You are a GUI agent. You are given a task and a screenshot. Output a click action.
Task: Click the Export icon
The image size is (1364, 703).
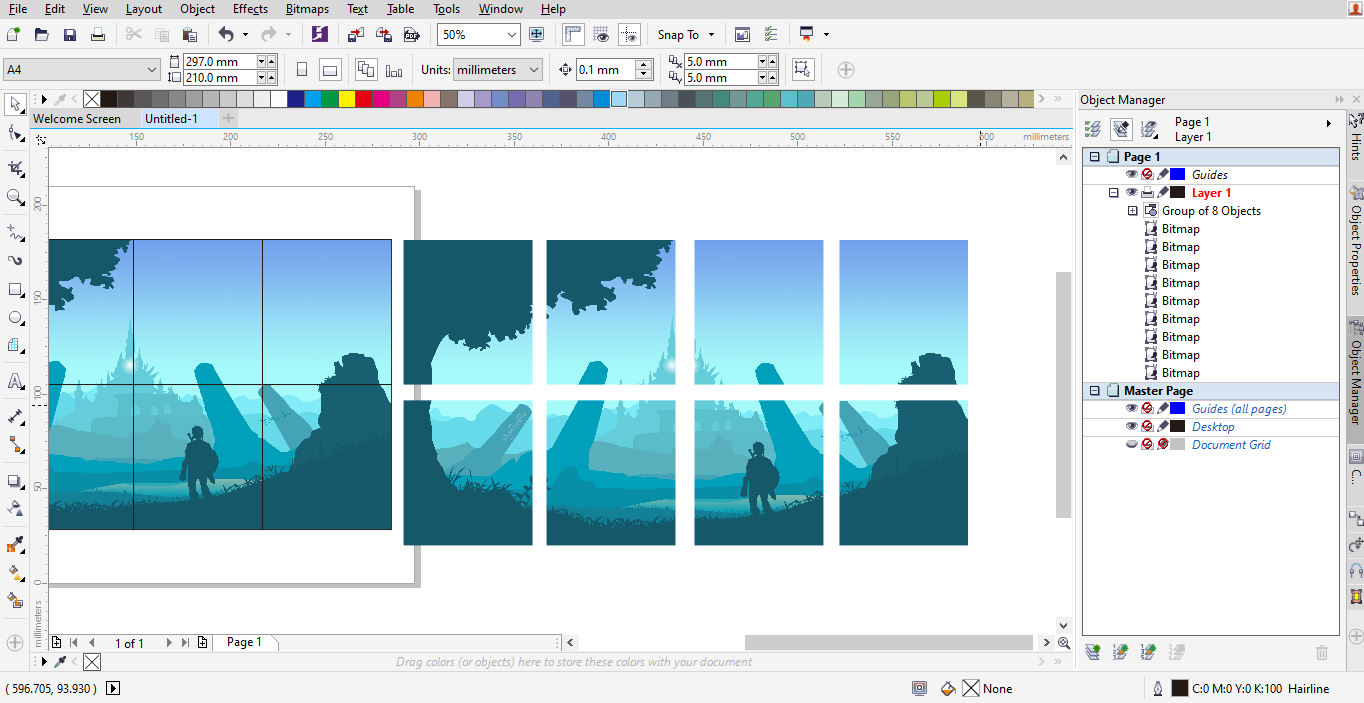(x=384, y=34)
